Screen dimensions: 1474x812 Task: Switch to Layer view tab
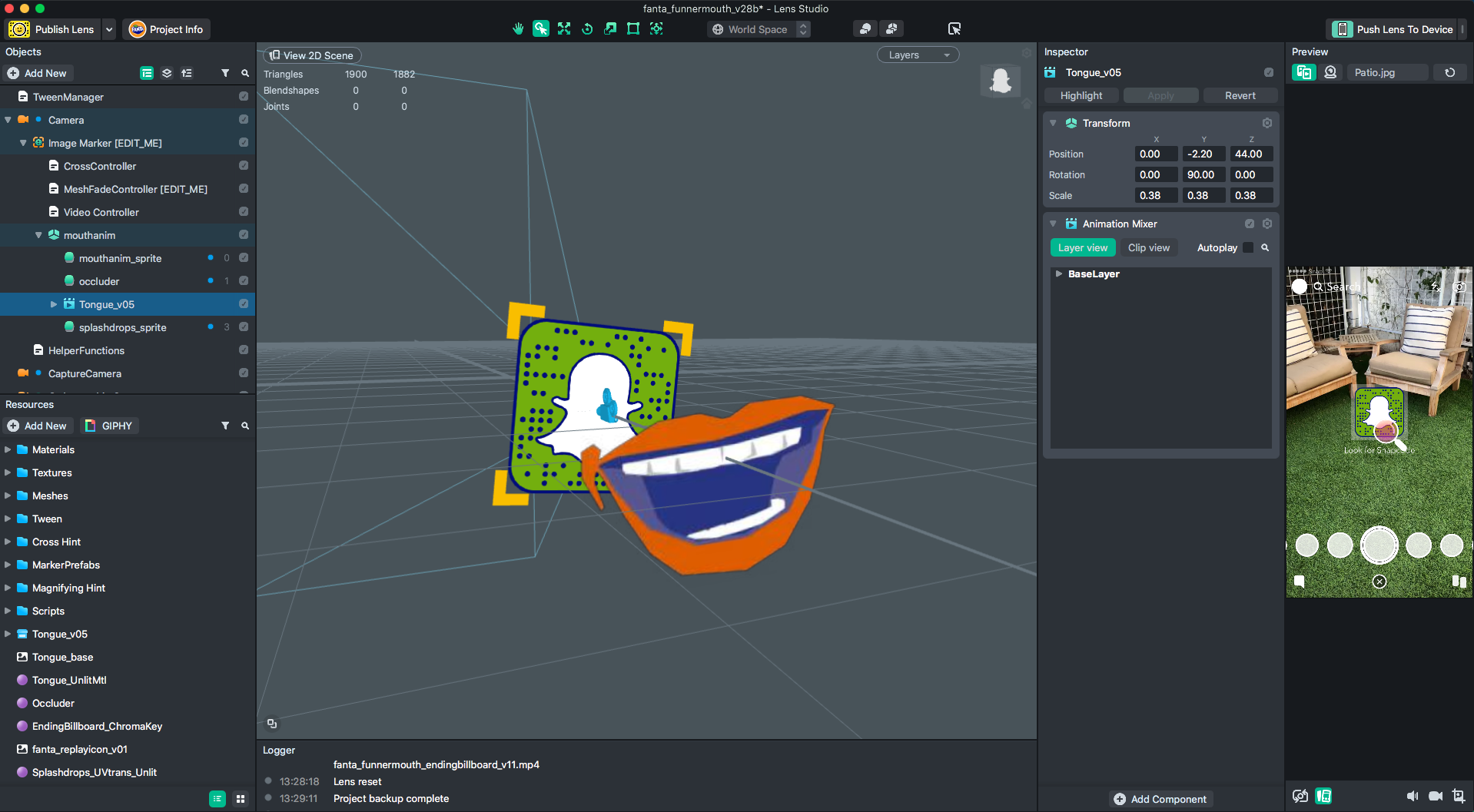[x=1083, y=247]
